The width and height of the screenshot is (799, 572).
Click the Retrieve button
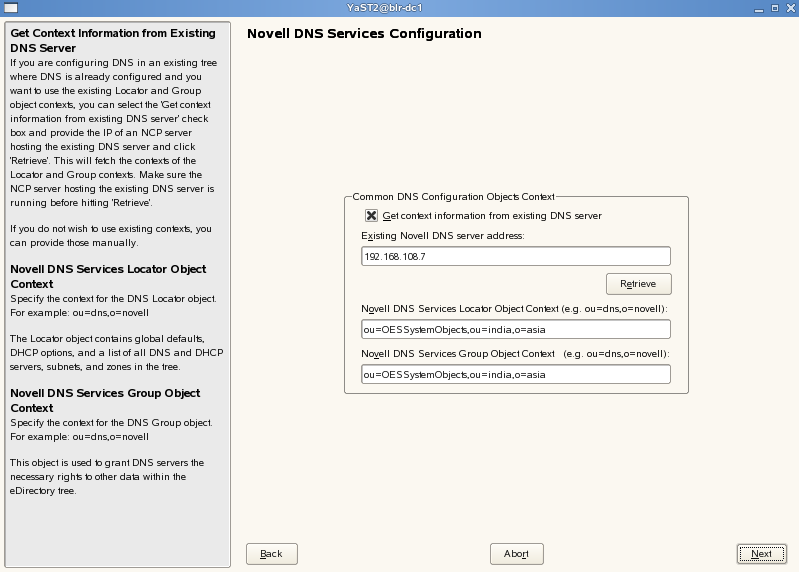tap(638, 284)
